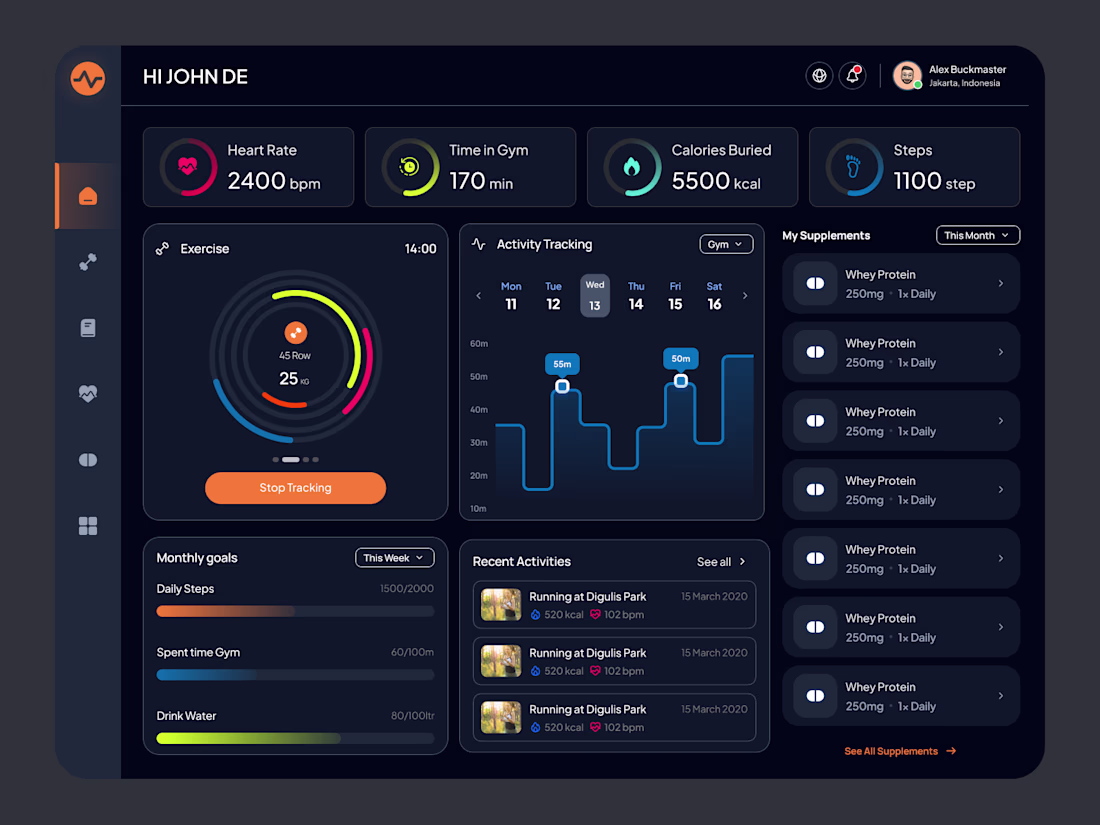Open This Month supplements dropdown

point(977,235)
